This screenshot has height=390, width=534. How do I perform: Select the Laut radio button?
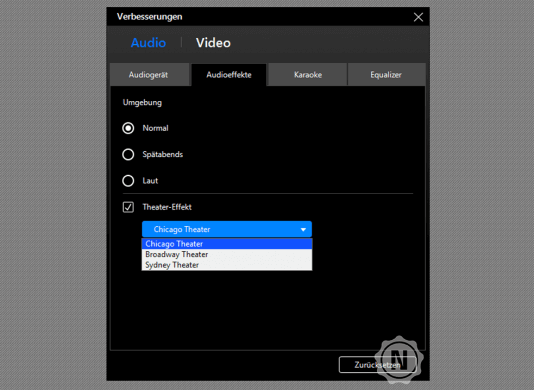(128, 181)
